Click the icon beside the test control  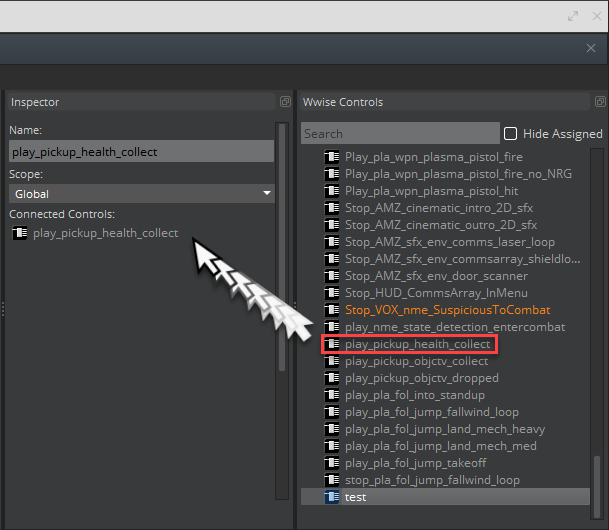pos(332,497)
